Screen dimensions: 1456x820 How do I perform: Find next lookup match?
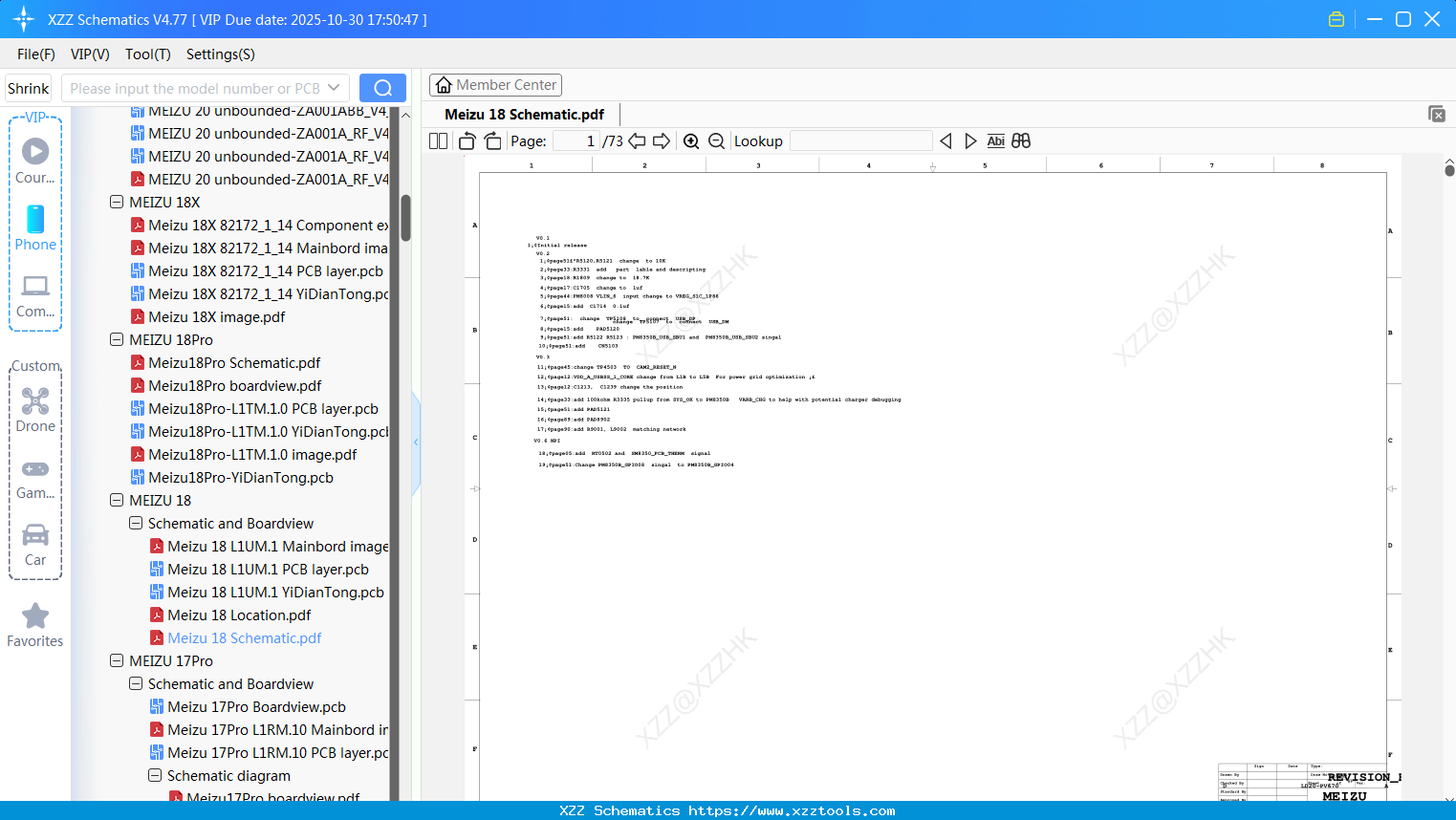point(970,140)
